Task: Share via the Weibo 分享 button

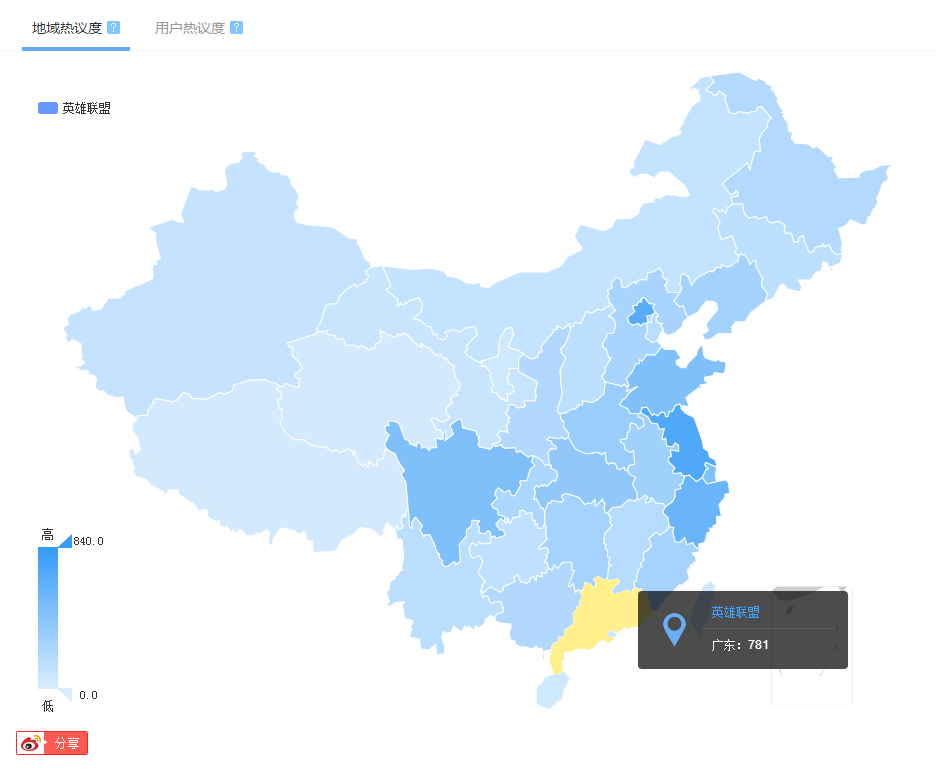Action: pyautogui.click(x=52, y=743)
